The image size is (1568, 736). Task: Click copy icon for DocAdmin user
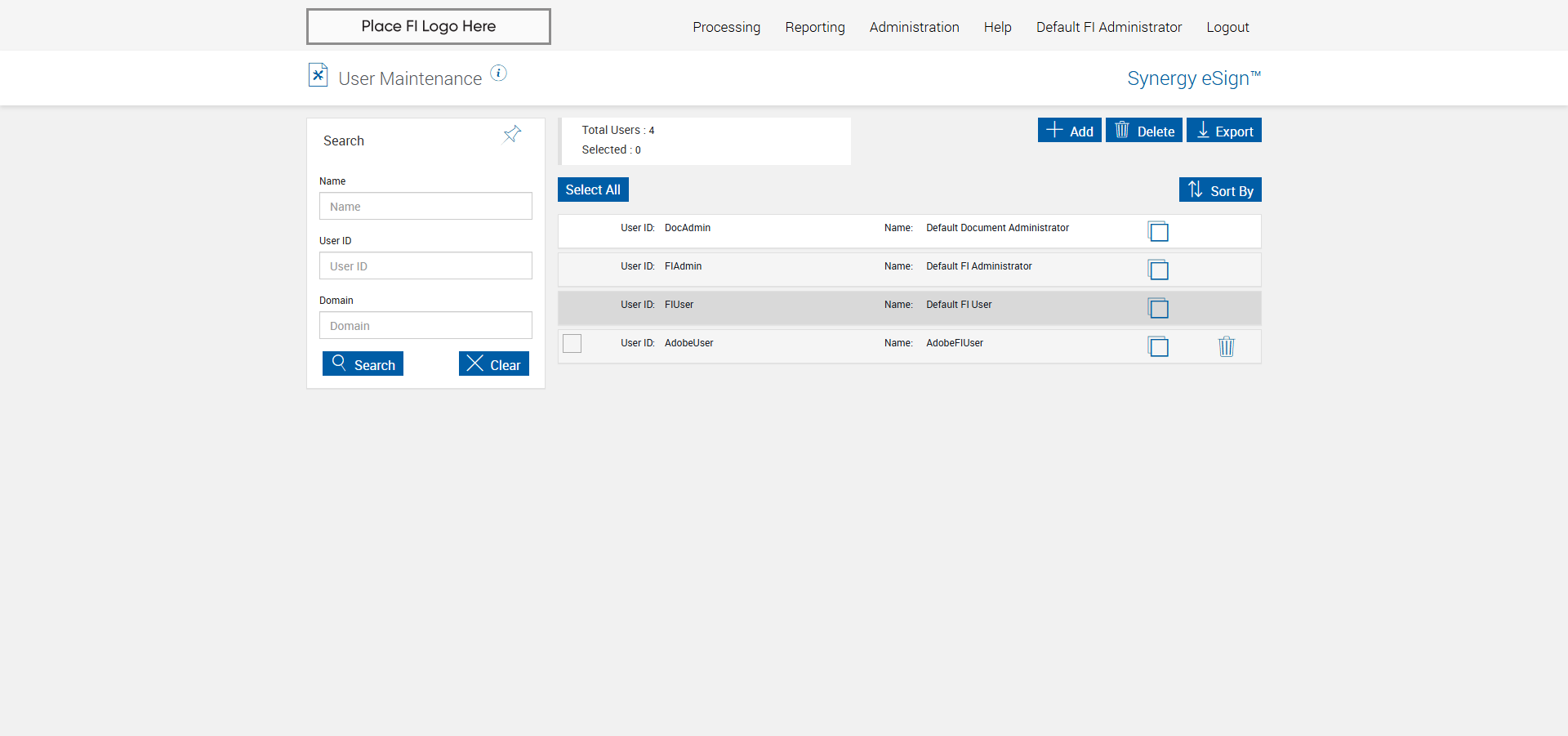(x=1158, y=231)
